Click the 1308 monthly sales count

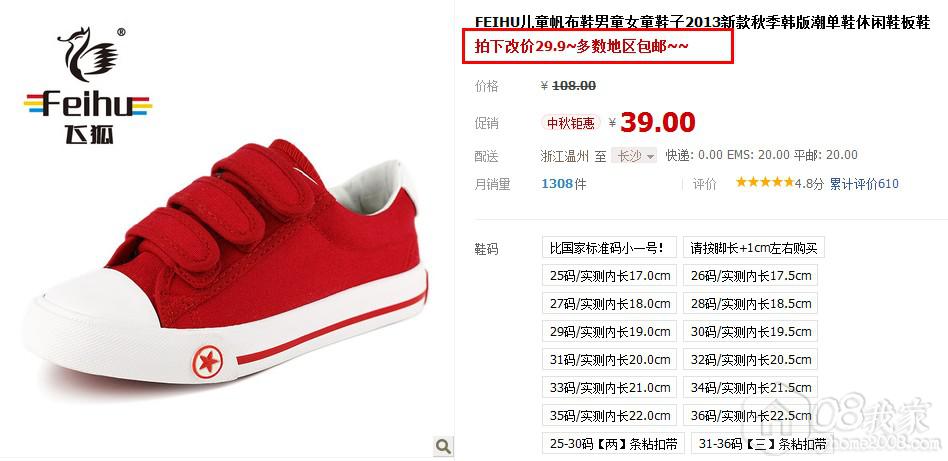[x=557, y=183]
